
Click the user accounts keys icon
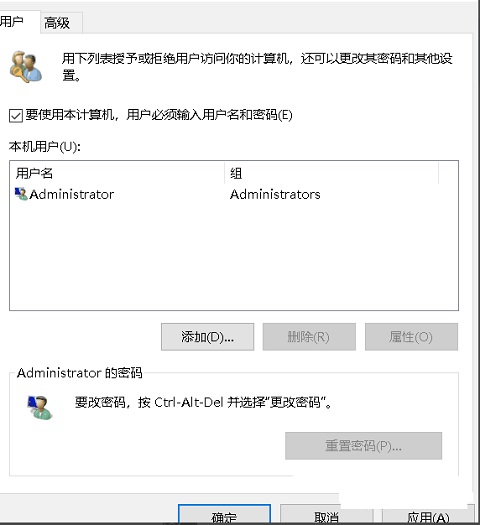tap(25, 67)
